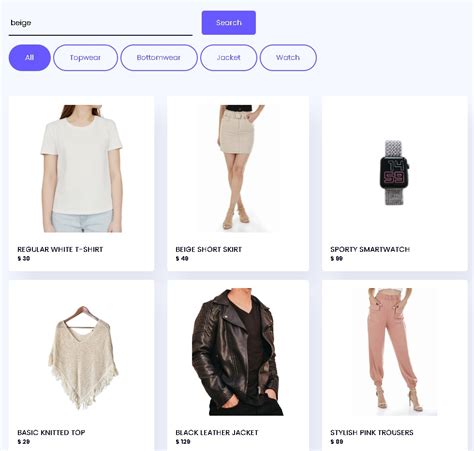Click the Sporty Smartwatch title
This screenshot has width=474, height=451.
(370, 249)
